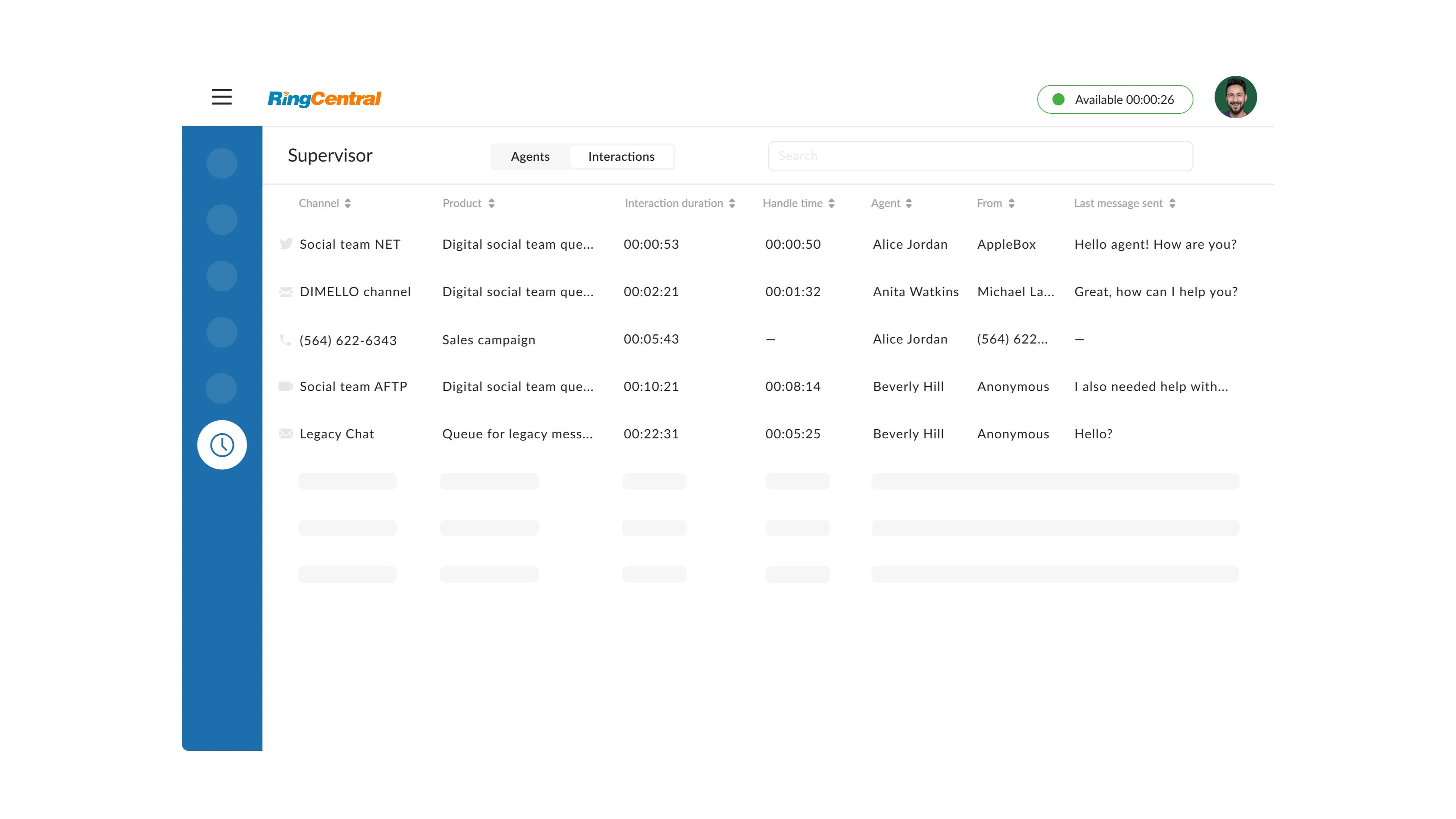Click the phone icon for (564) 622-6343

pos(285,340)
